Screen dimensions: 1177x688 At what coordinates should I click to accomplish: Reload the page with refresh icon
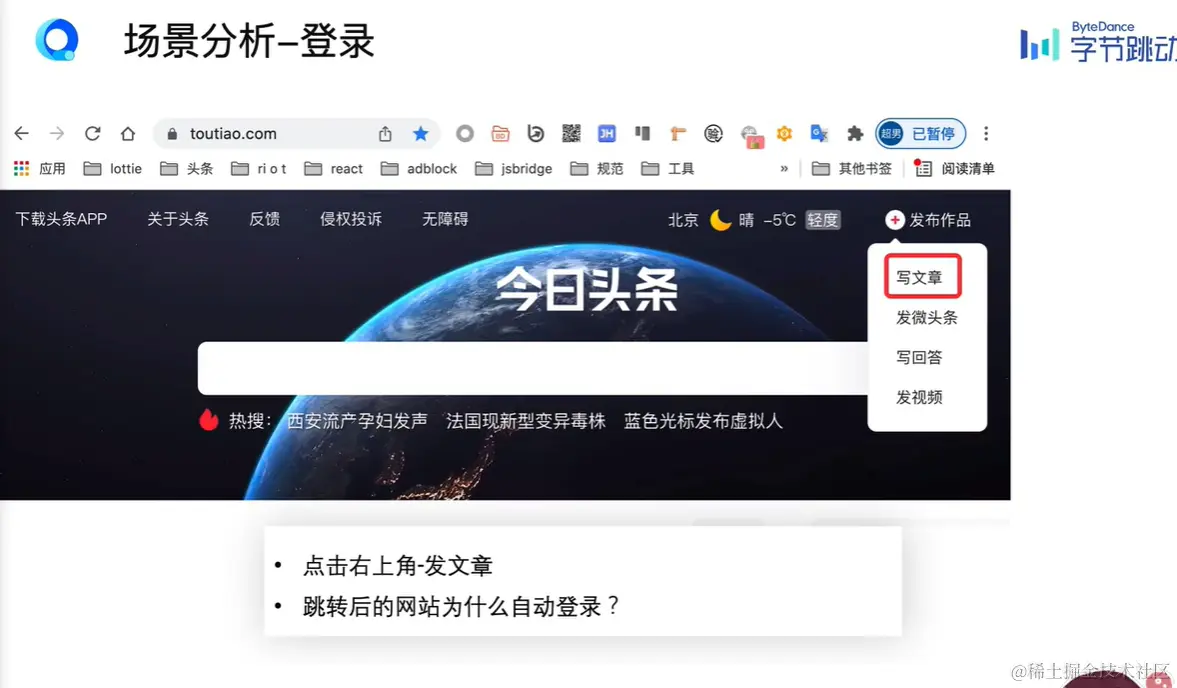pos(92,134)
